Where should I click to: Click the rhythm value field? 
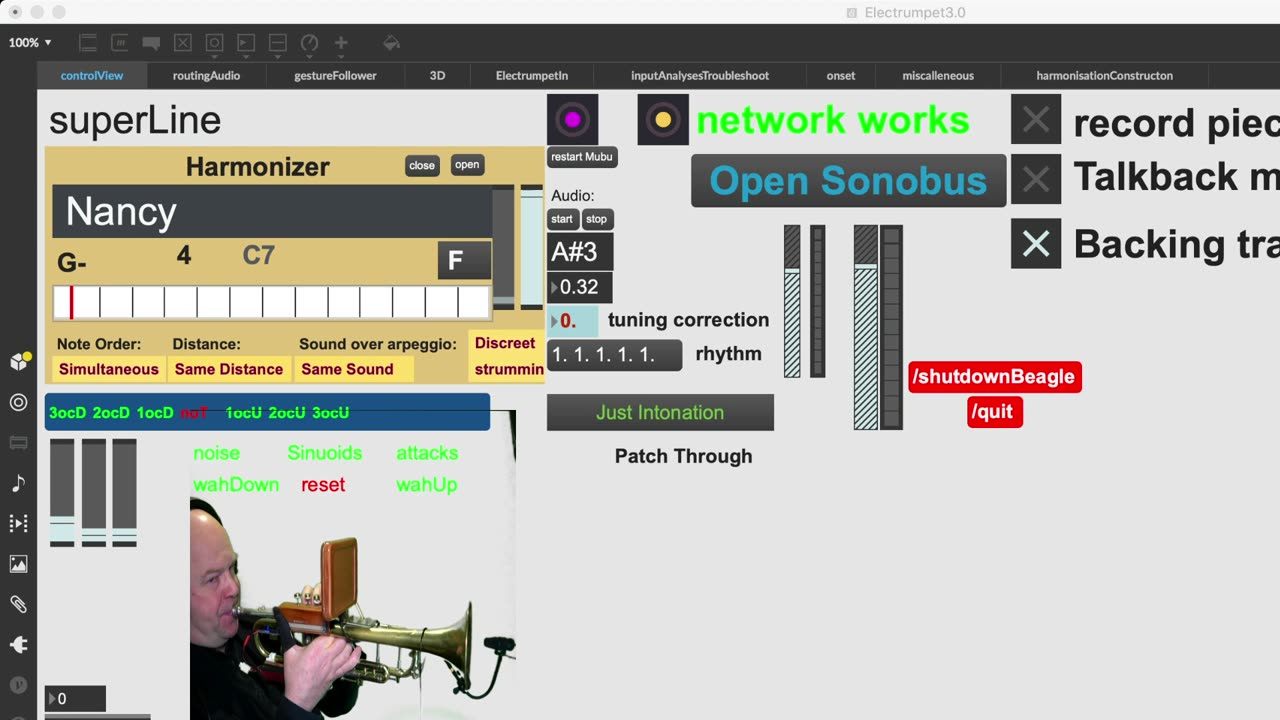pos(614,355)
